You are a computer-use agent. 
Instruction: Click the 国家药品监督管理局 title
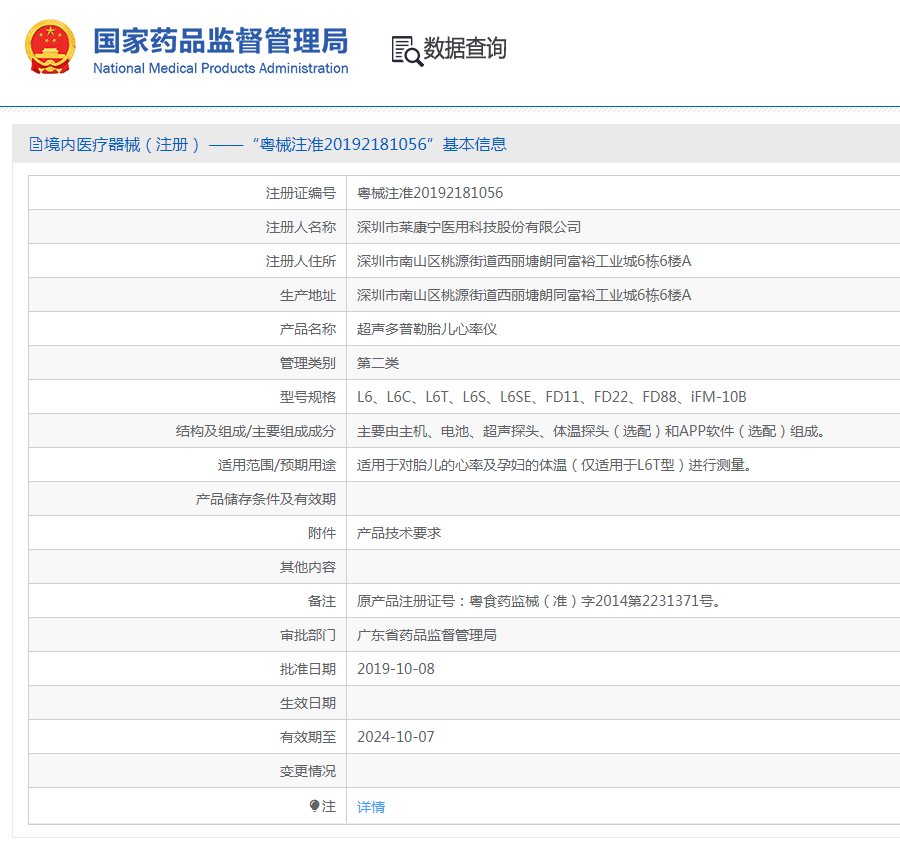[x=220, y=41]
